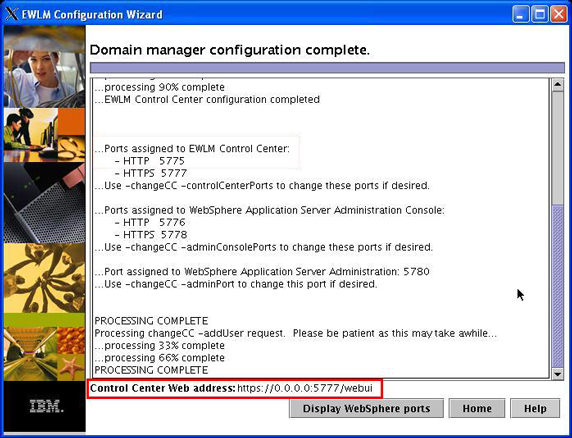
Task: Click the '-changeCC -adminConsolePorts' hint line
Action: pos(263,247)
